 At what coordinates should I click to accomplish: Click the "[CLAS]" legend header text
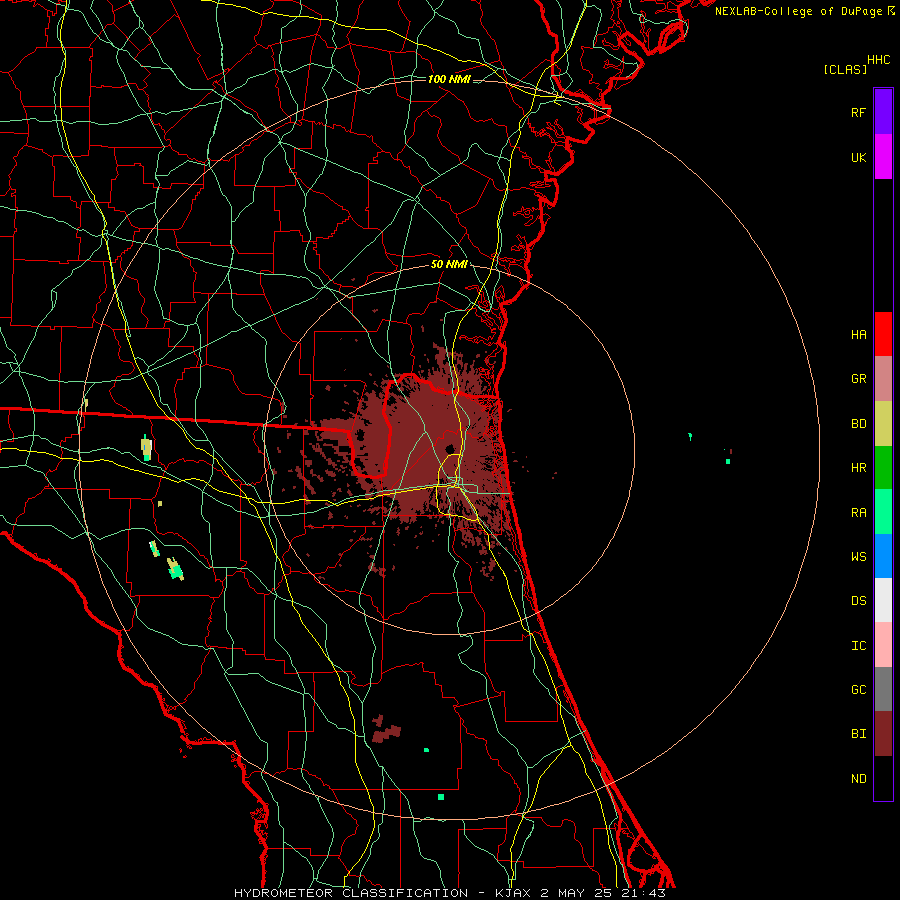coord(845,69)
